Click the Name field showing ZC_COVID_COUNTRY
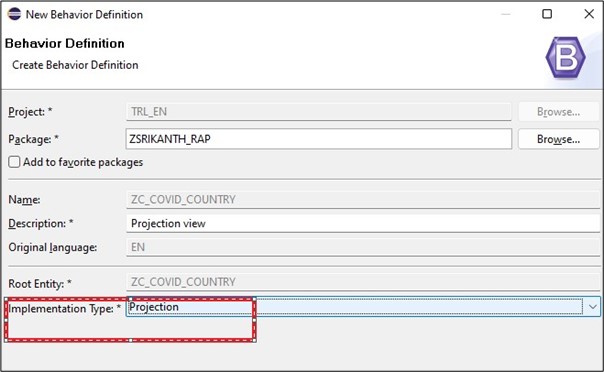604x372 pixels. click(363, 199)
